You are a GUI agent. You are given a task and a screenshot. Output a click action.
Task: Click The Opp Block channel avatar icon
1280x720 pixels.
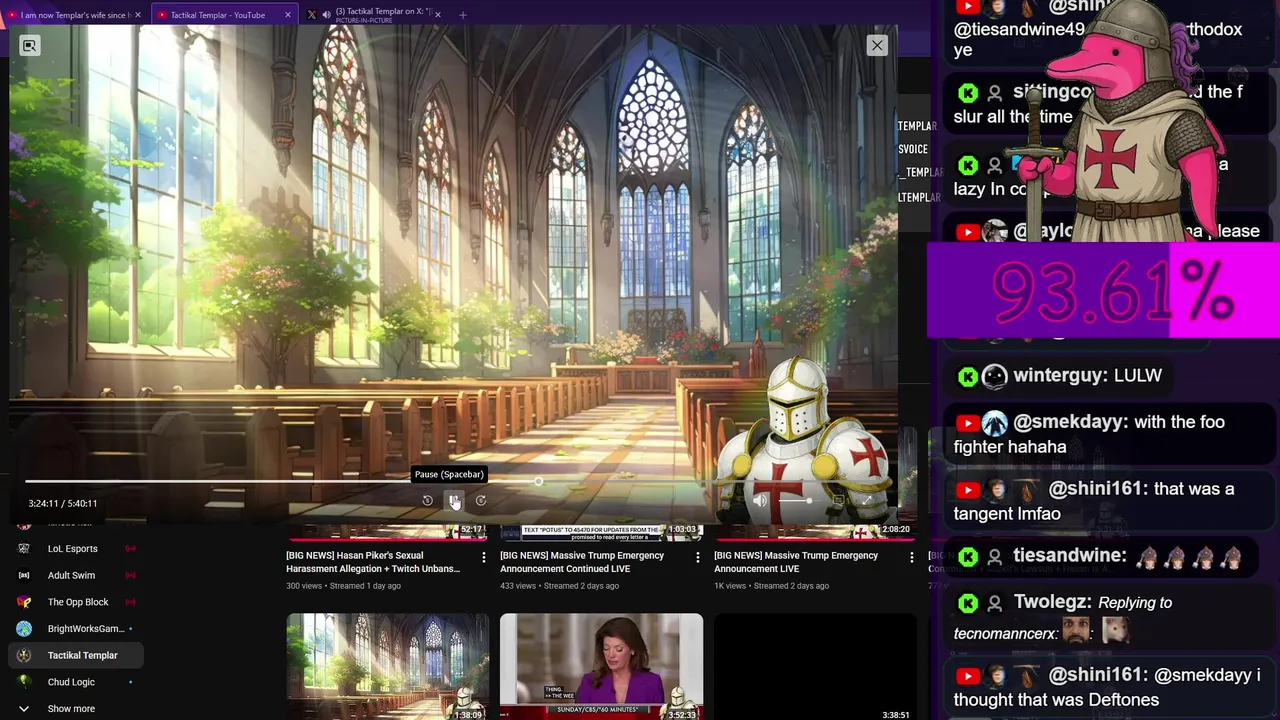point(24,602)
